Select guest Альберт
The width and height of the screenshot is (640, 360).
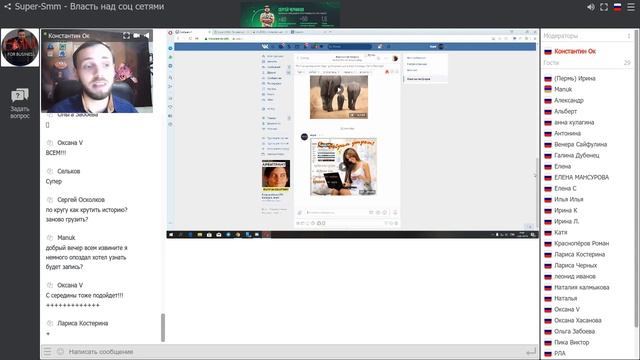point(565,111)
